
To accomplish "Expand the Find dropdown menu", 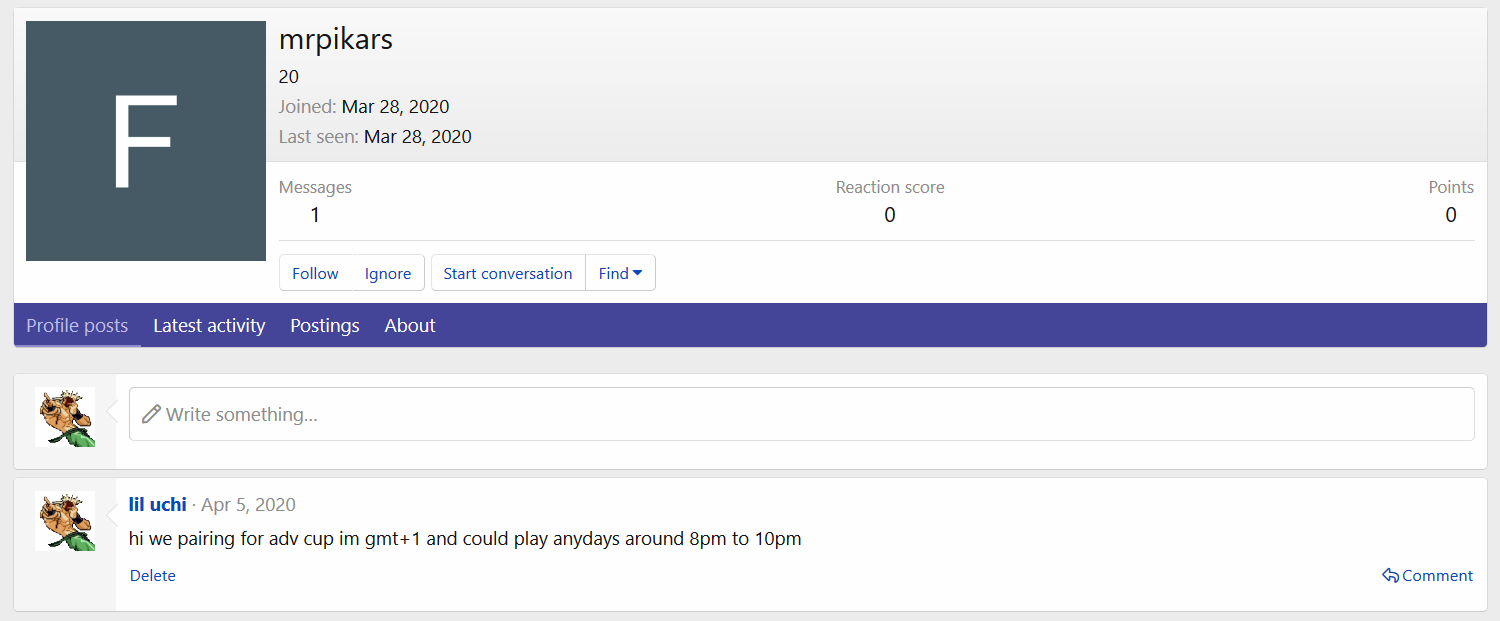I will tap(620, 273).
